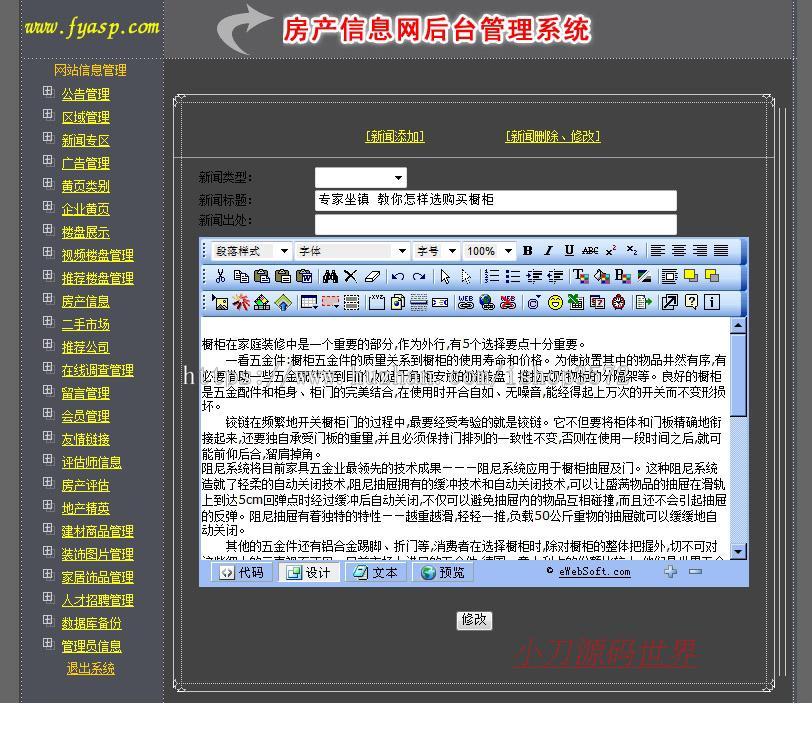Apply the numbered list icon
The image size is (812, 746).
pyautogui.click(x=492, y=275)
